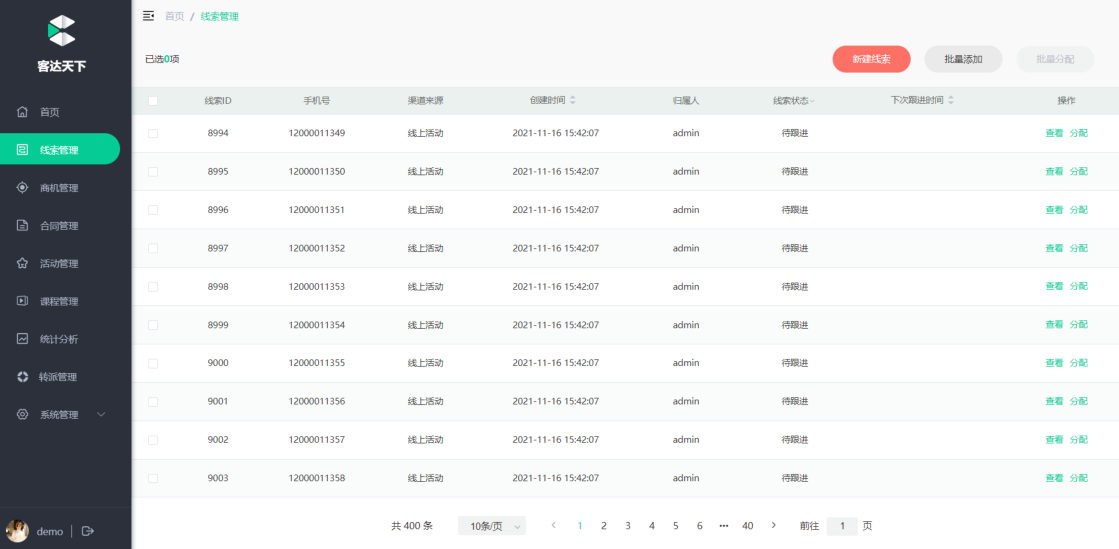
Task: Open the 10条/页 page size dropdown
Action: pyautogui.click(x=492, y=526)
